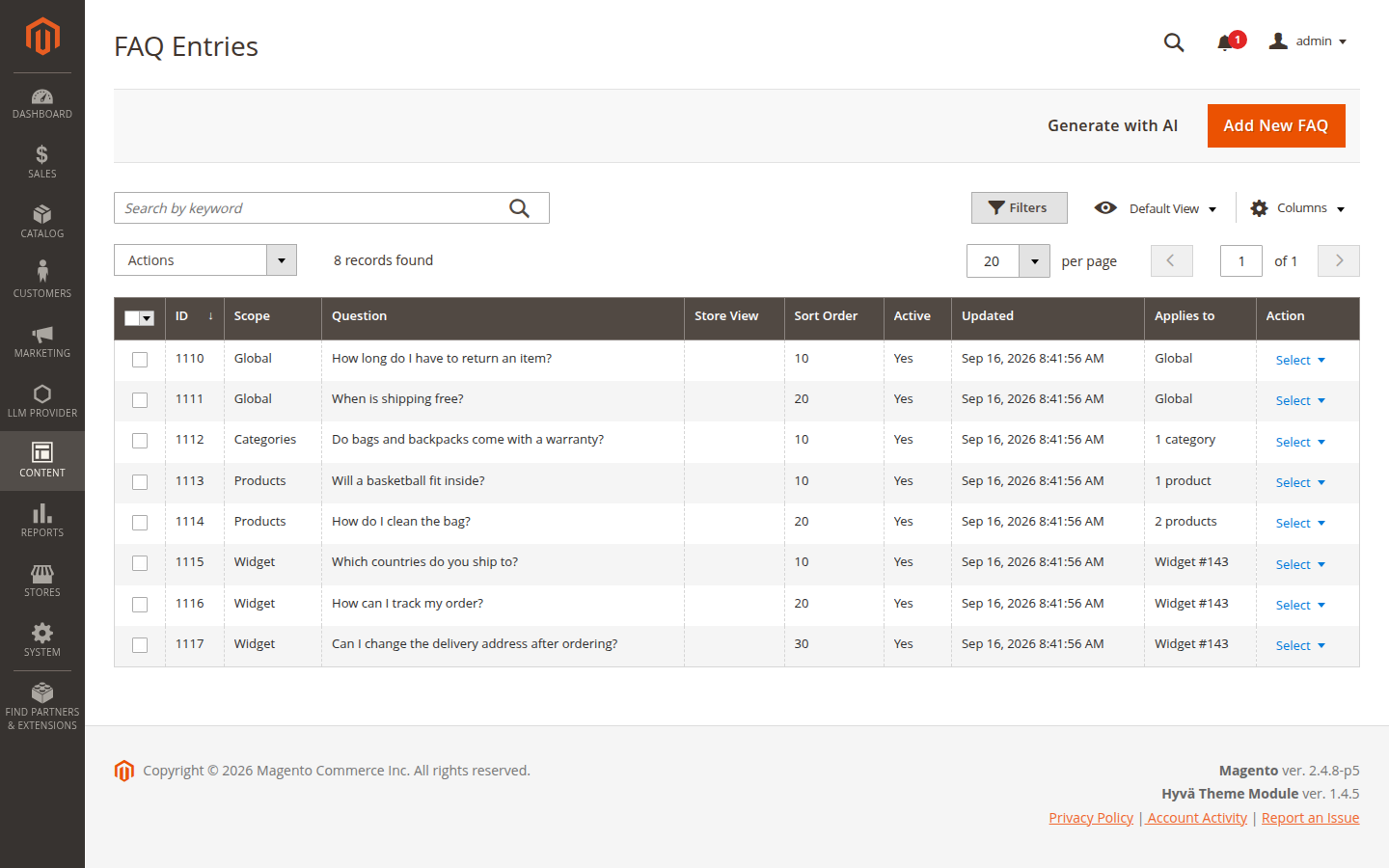Click the per page value 20 field
1389x868 pixels.
(x=993, y=261)
